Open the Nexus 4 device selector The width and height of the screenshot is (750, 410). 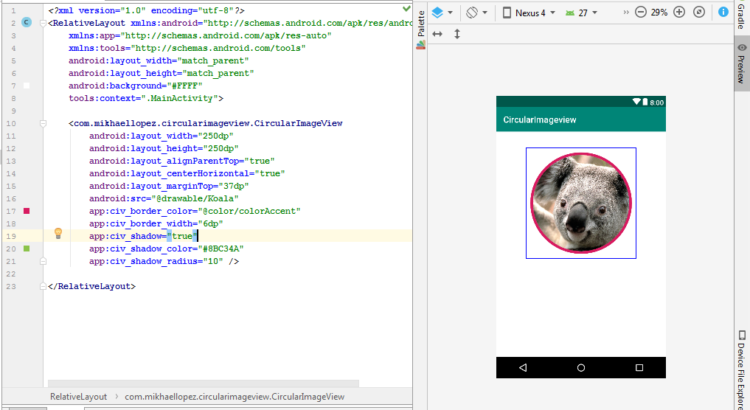530,13
